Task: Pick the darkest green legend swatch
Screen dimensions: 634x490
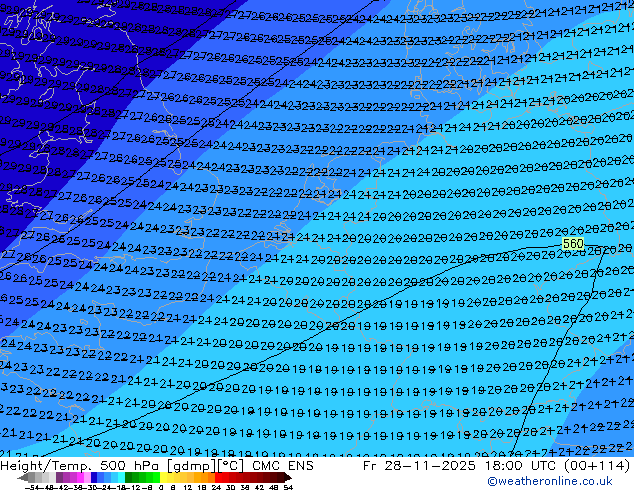Action: point(129,477)
